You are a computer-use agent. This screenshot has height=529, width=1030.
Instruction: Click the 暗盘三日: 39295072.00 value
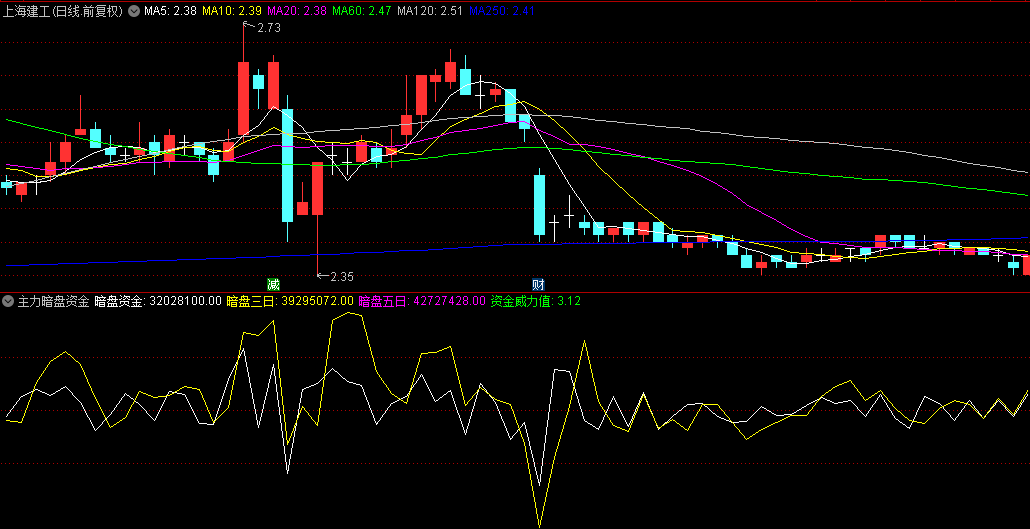290,302
